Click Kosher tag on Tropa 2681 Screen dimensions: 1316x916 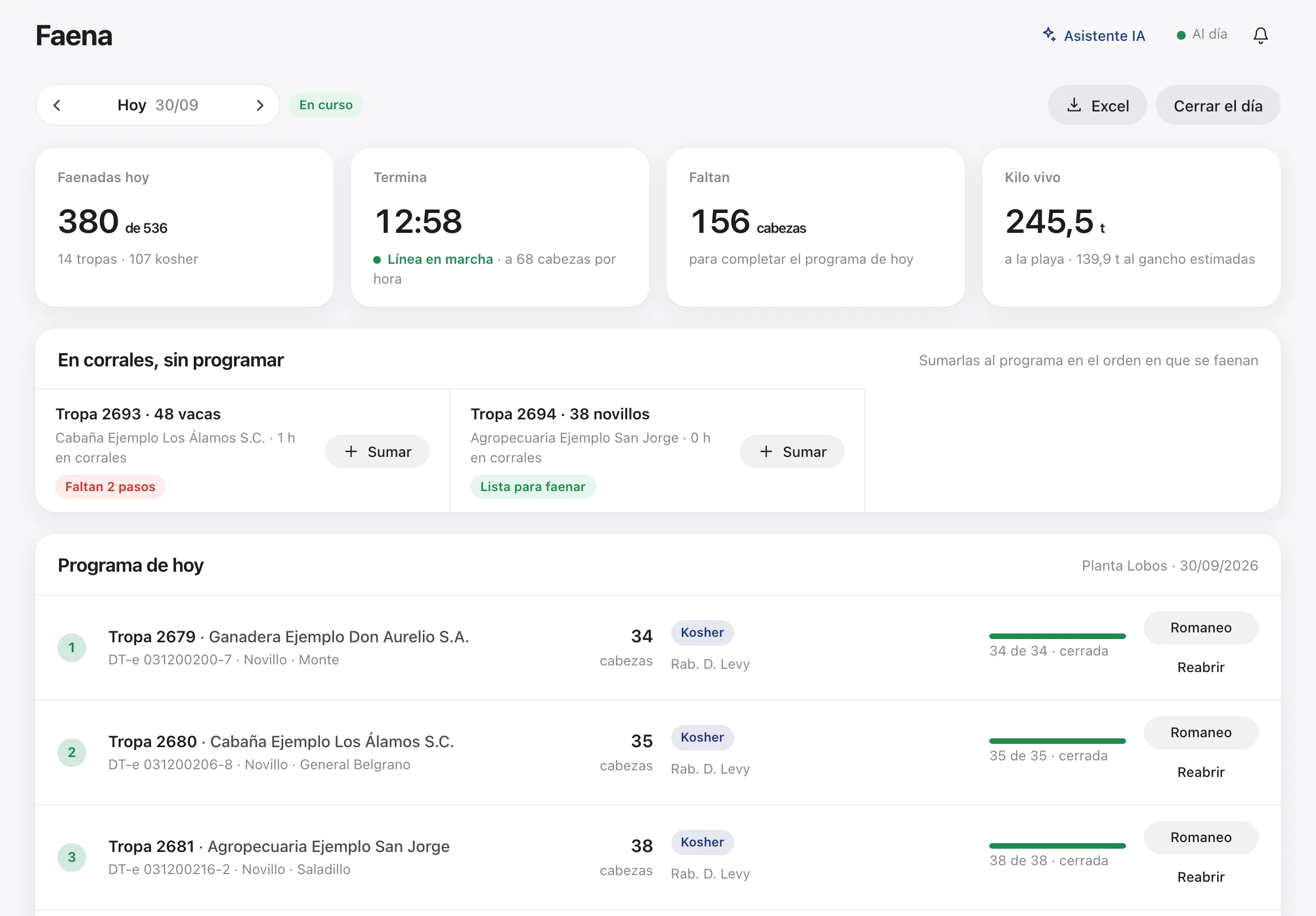click(x=702, y=842)
